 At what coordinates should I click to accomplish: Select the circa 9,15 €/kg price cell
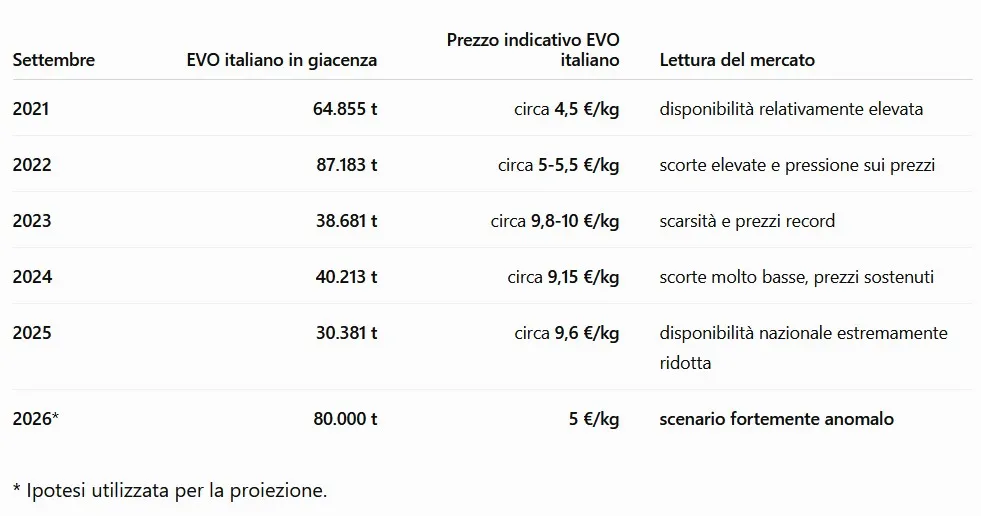tap(563, 278)
